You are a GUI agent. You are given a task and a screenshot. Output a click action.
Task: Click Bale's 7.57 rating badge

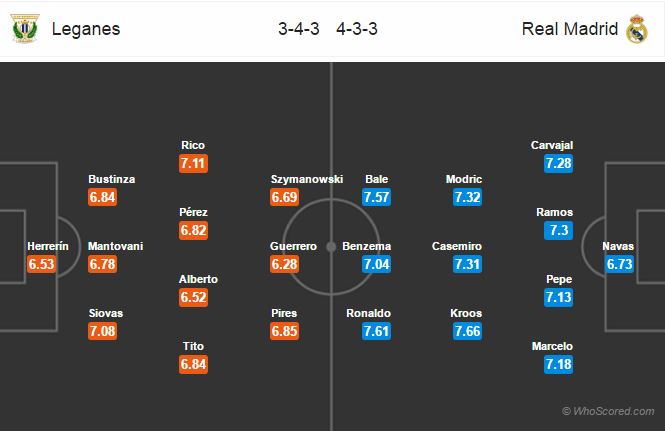tap(377, 197)
